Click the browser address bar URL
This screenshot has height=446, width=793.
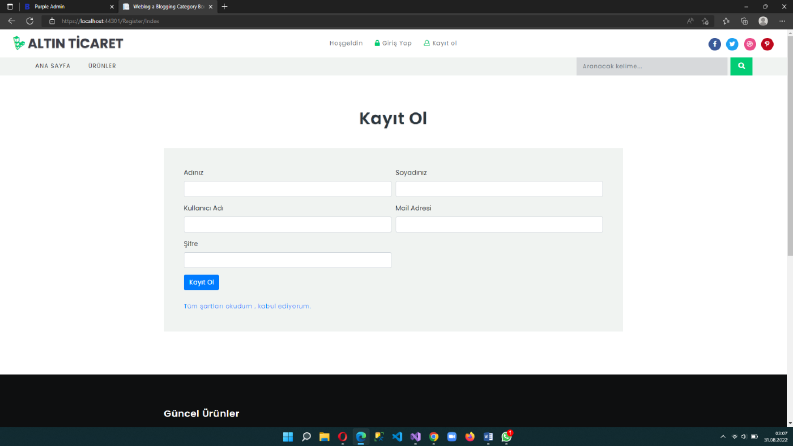coord(110,21)
